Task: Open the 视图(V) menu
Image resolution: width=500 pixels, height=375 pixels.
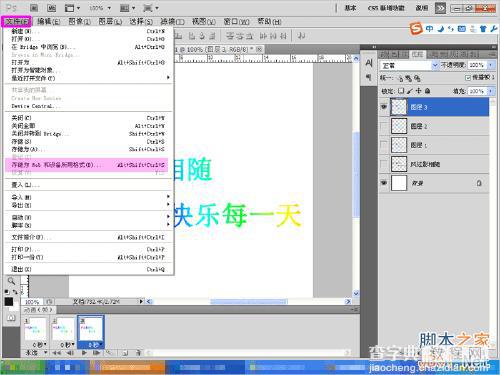Action: [x=204, y=22]
